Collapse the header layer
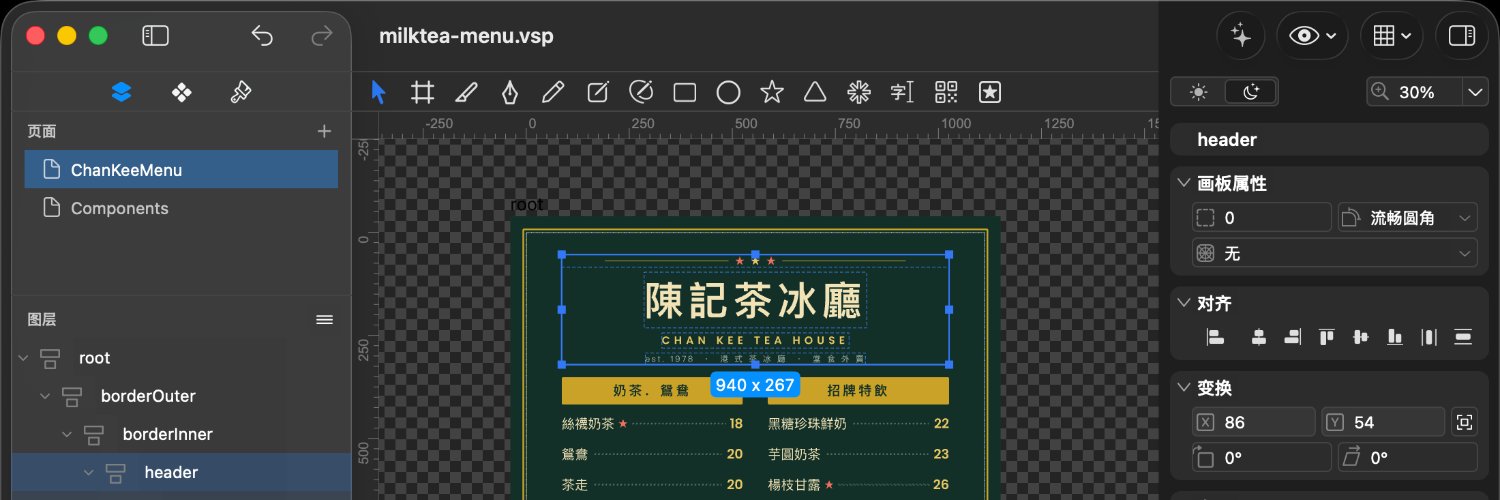Image resolution: width=1500 pixels, height=500 pixels. click(88, 472)
